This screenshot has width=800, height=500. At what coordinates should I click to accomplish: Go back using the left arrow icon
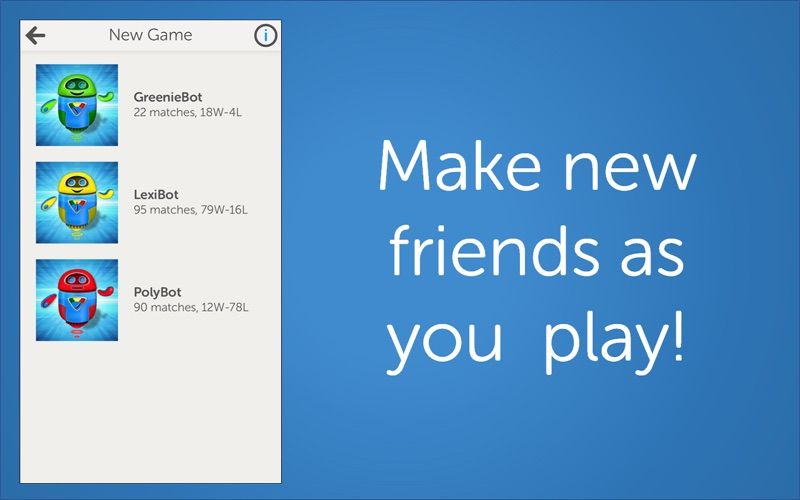pyautogui.click(x=36, y=35)
